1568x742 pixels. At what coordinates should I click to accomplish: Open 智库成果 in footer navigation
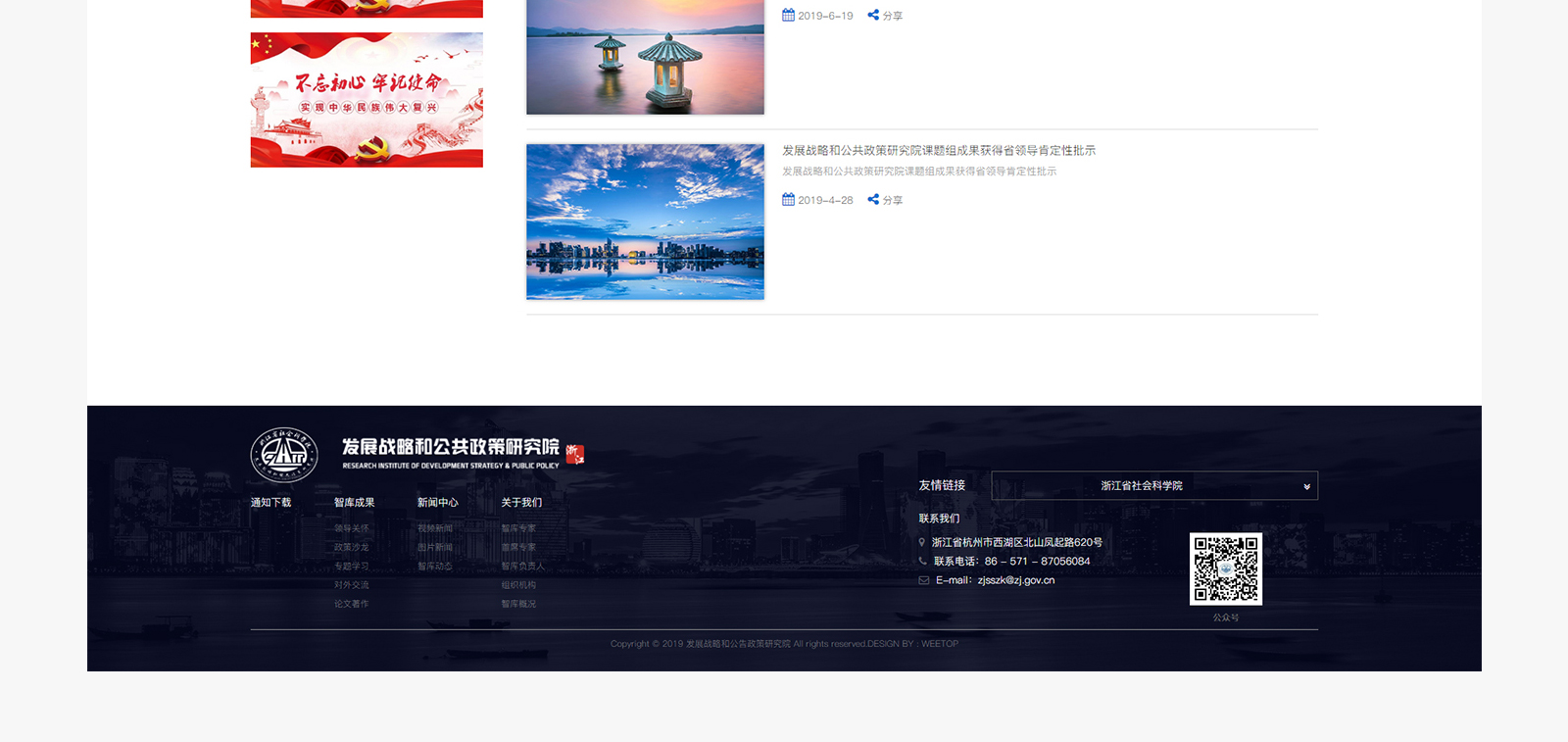tap(354, 502)
